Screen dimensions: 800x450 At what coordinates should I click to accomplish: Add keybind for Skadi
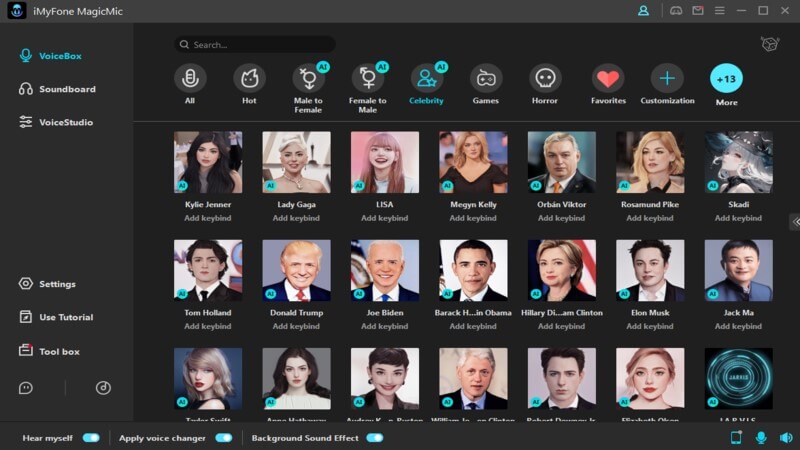click(738, 218)
